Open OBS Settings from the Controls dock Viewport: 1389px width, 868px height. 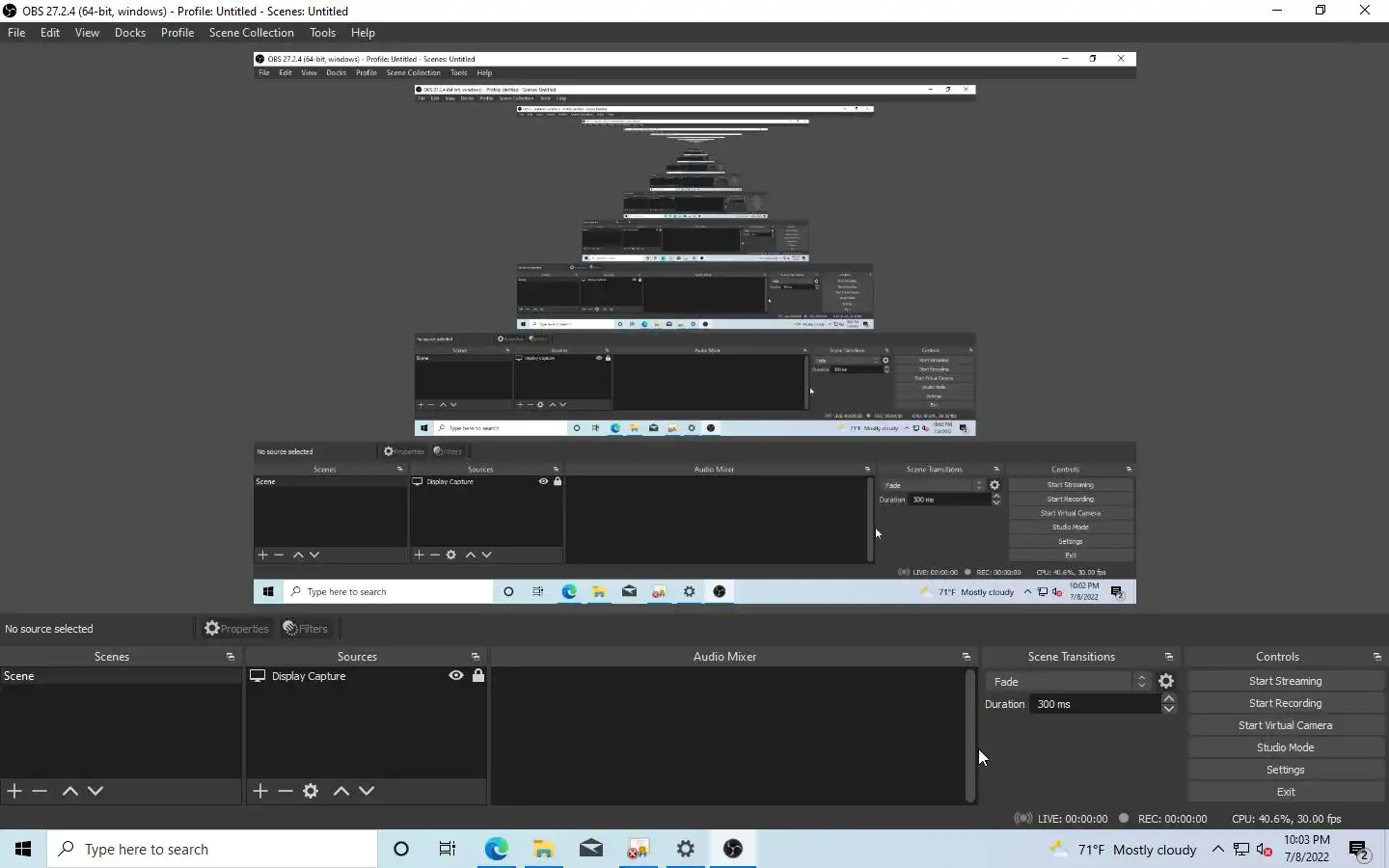[1286, 770]
